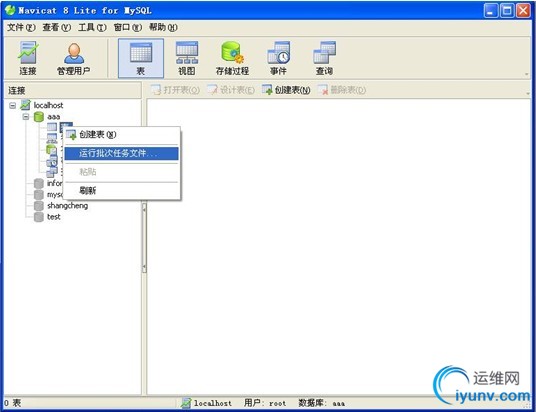Select the localhost connection icon in tree
Screen dimensions: 536x412
26,105
